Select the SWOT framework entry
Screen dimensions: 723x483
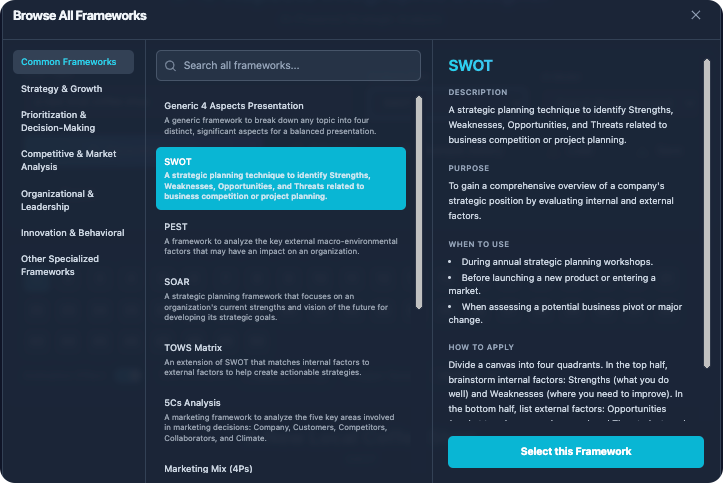(281, 178)
